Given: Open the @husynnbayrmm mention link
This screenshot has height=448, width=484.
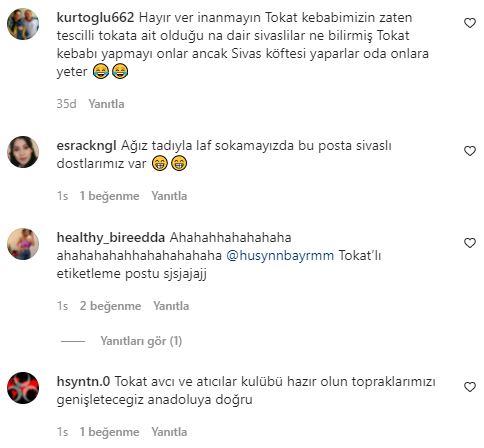Looking at the screenshot, I should pyautogui.click(x=280, y=256).
